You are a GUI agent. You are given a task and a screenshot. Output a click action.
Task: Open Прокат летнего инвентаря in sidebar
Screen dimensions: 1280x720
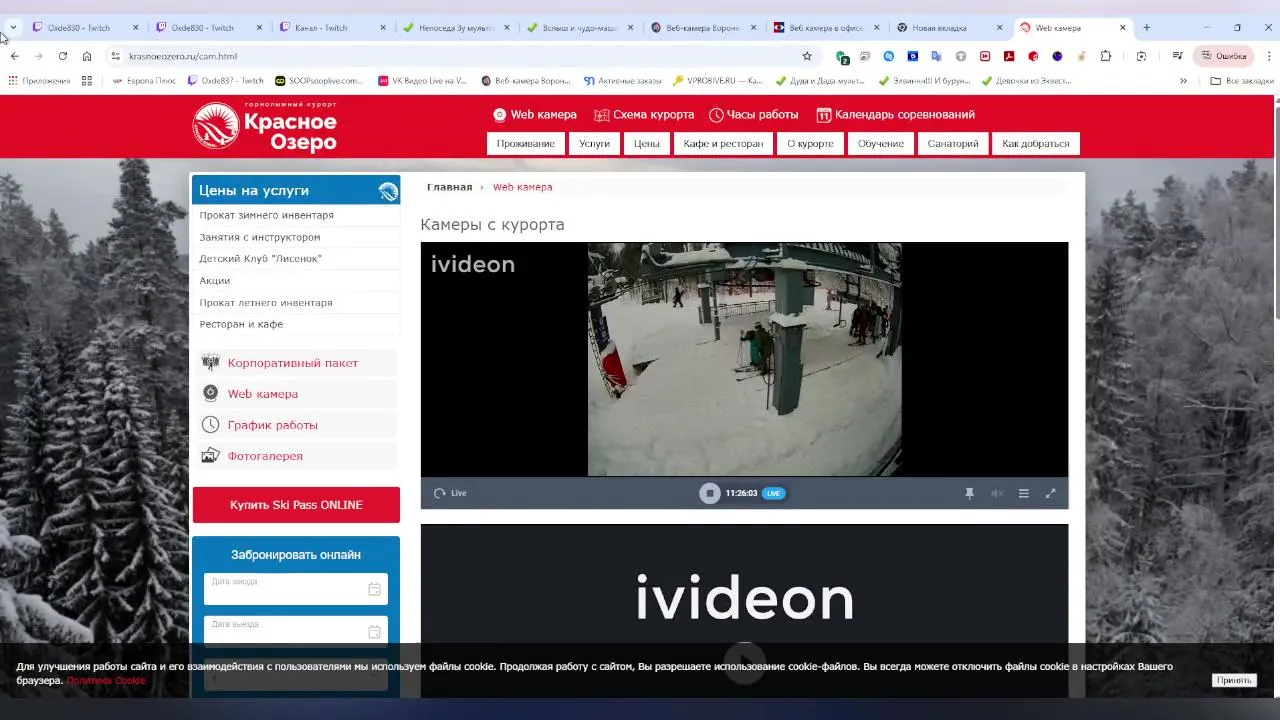(266, 303)
